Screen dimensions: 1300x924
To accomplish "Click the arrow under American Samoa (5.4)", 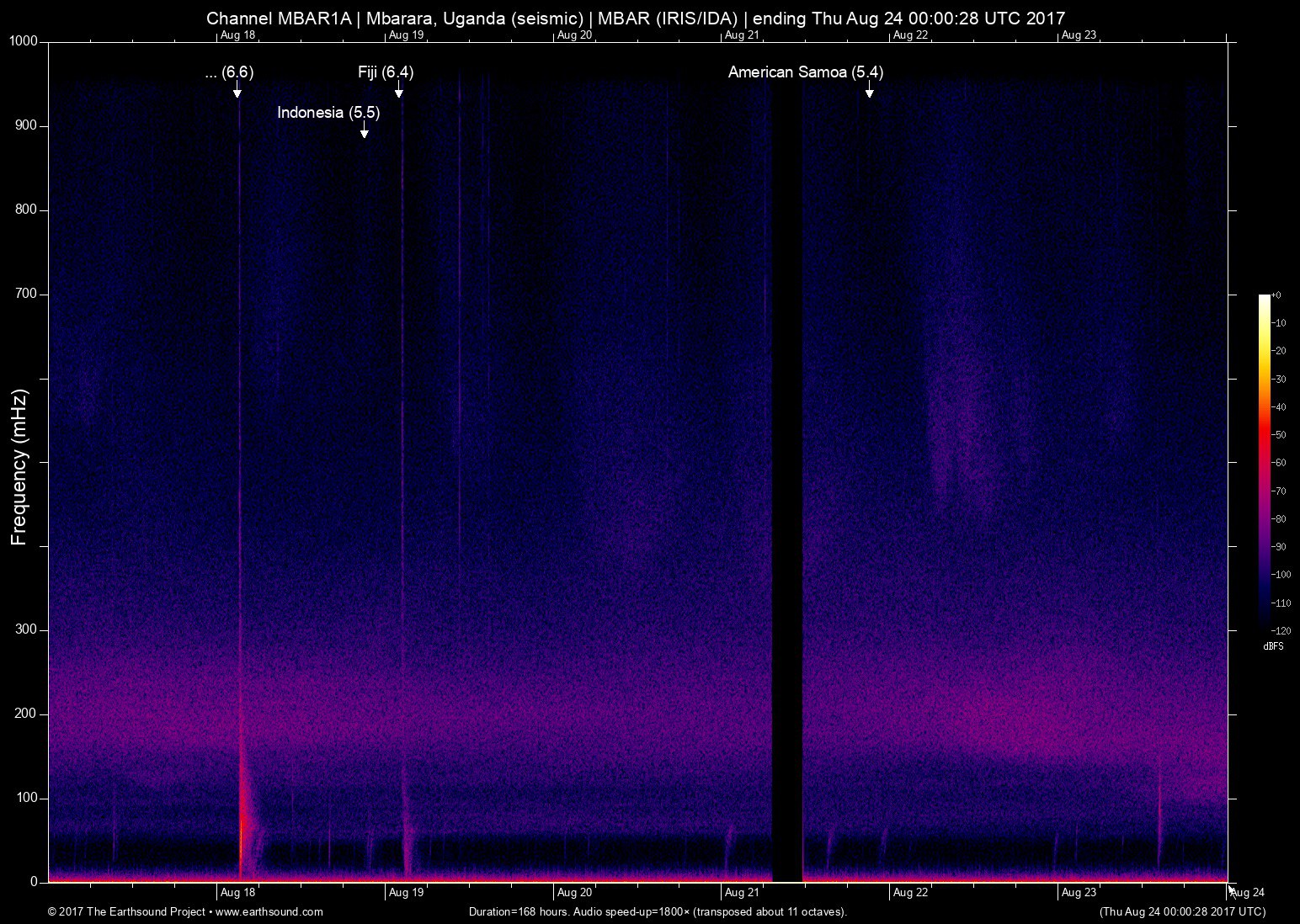I will (869, 90).
